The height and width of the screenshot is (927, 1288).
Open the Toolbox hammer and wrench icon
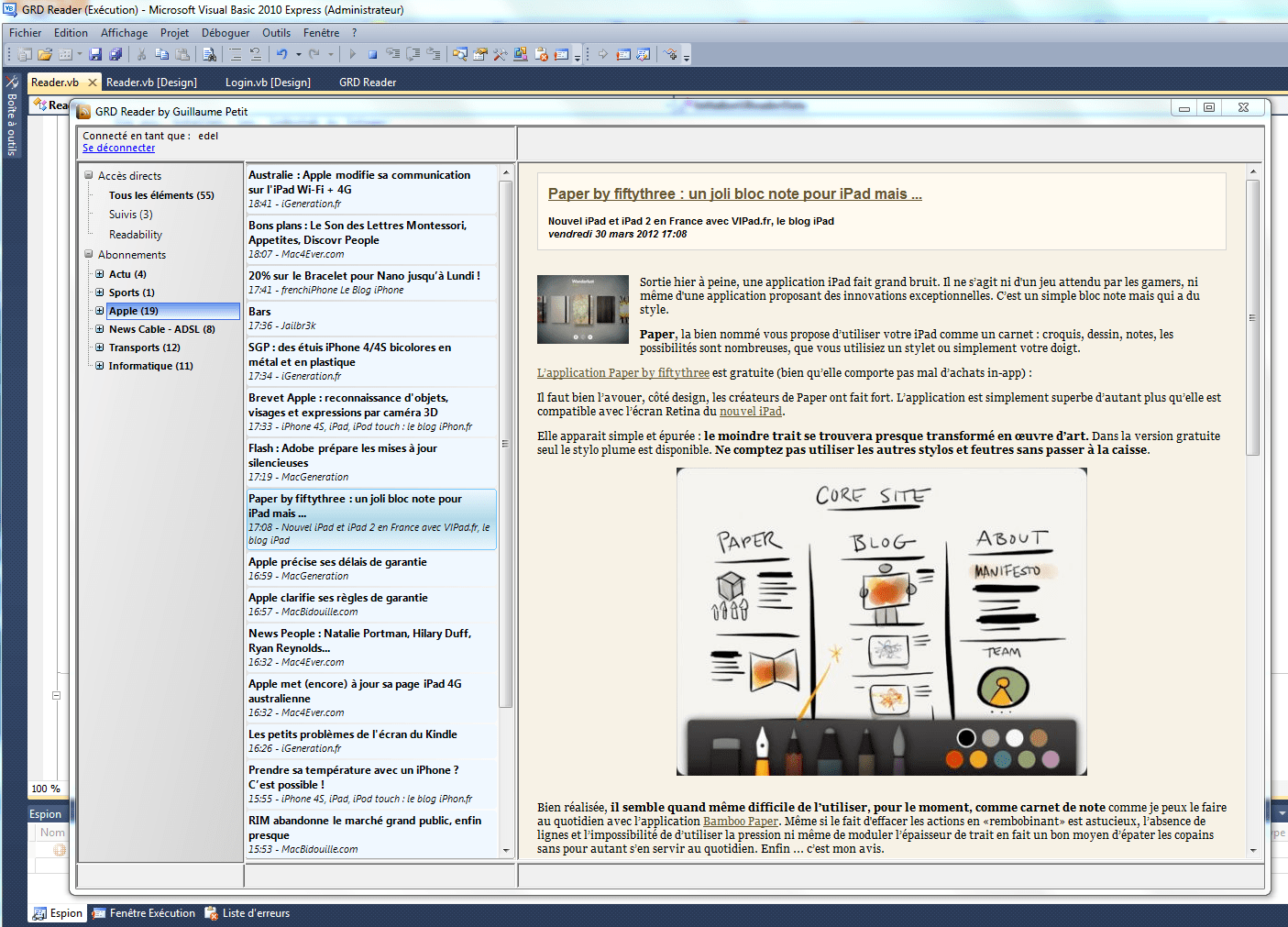tap(501, 55)
